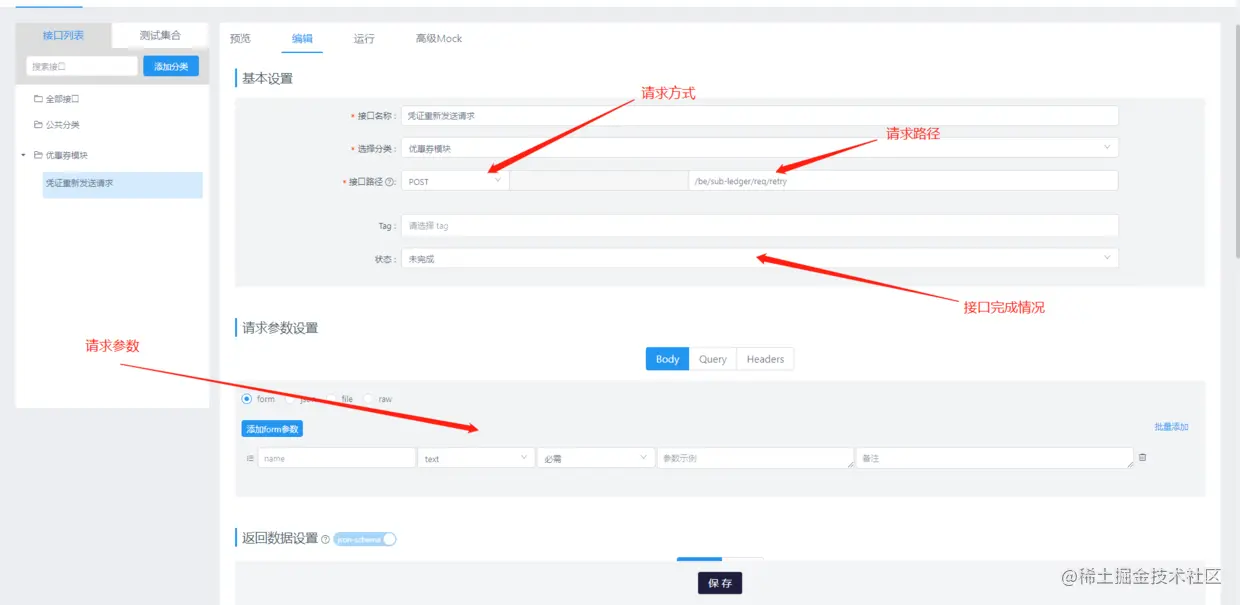Select the 优惠券模块 category in the tree
1240x605 pixels.
tap(67, 155)
